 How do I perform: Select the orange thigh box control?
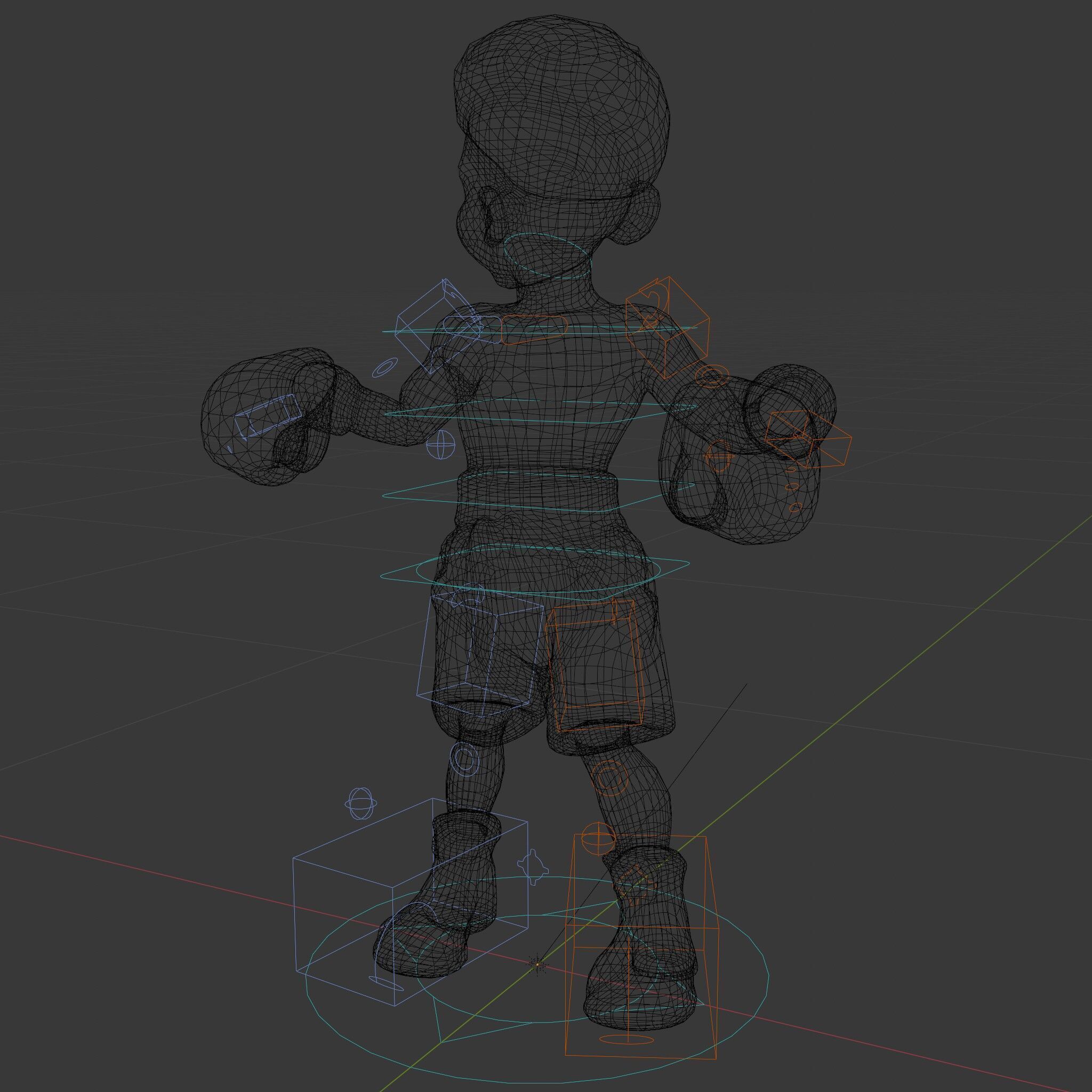[595, 667]
